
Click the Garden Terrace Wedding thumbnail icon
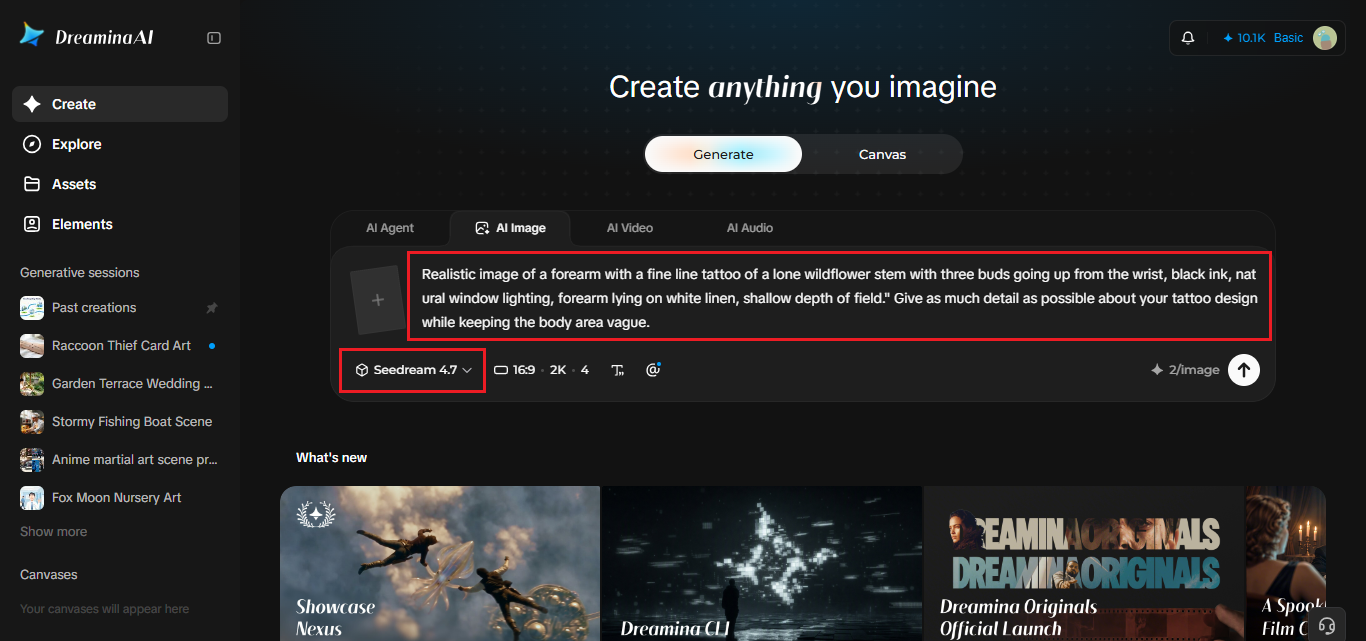32,384
